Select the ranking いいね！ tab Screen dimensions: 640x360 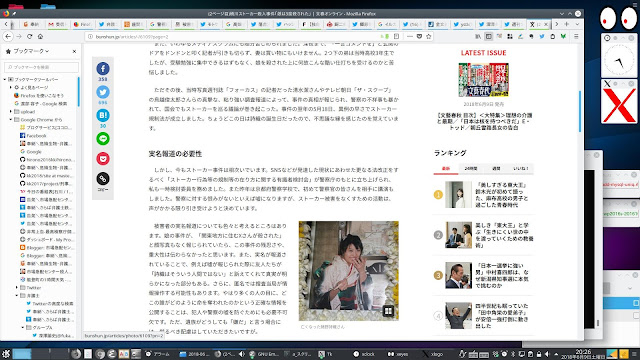coord(521,169)
